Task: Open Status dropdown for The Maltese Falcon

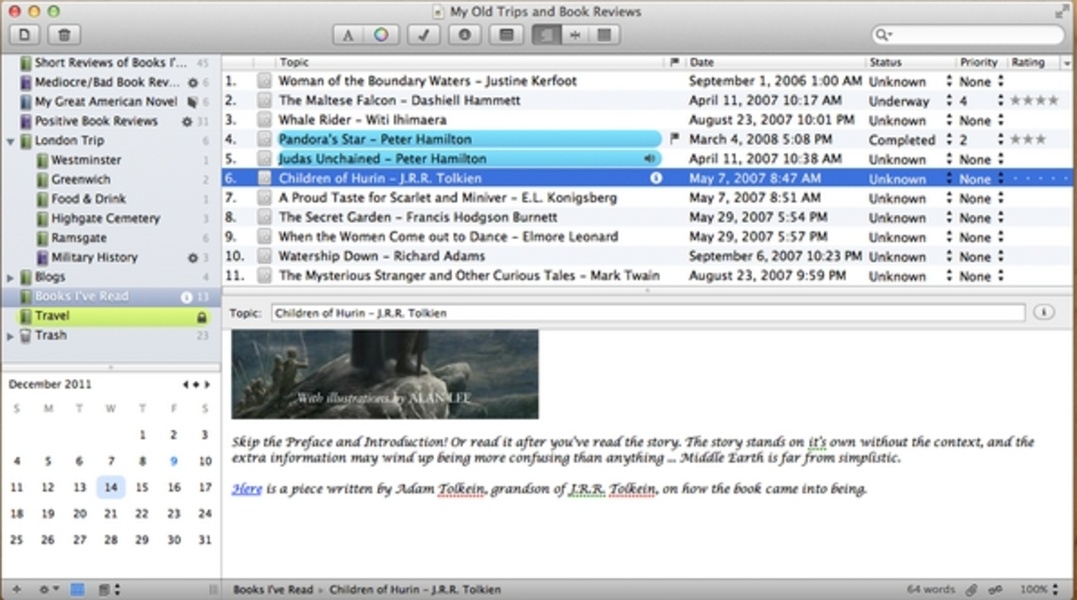Action: tap(949, 101)
